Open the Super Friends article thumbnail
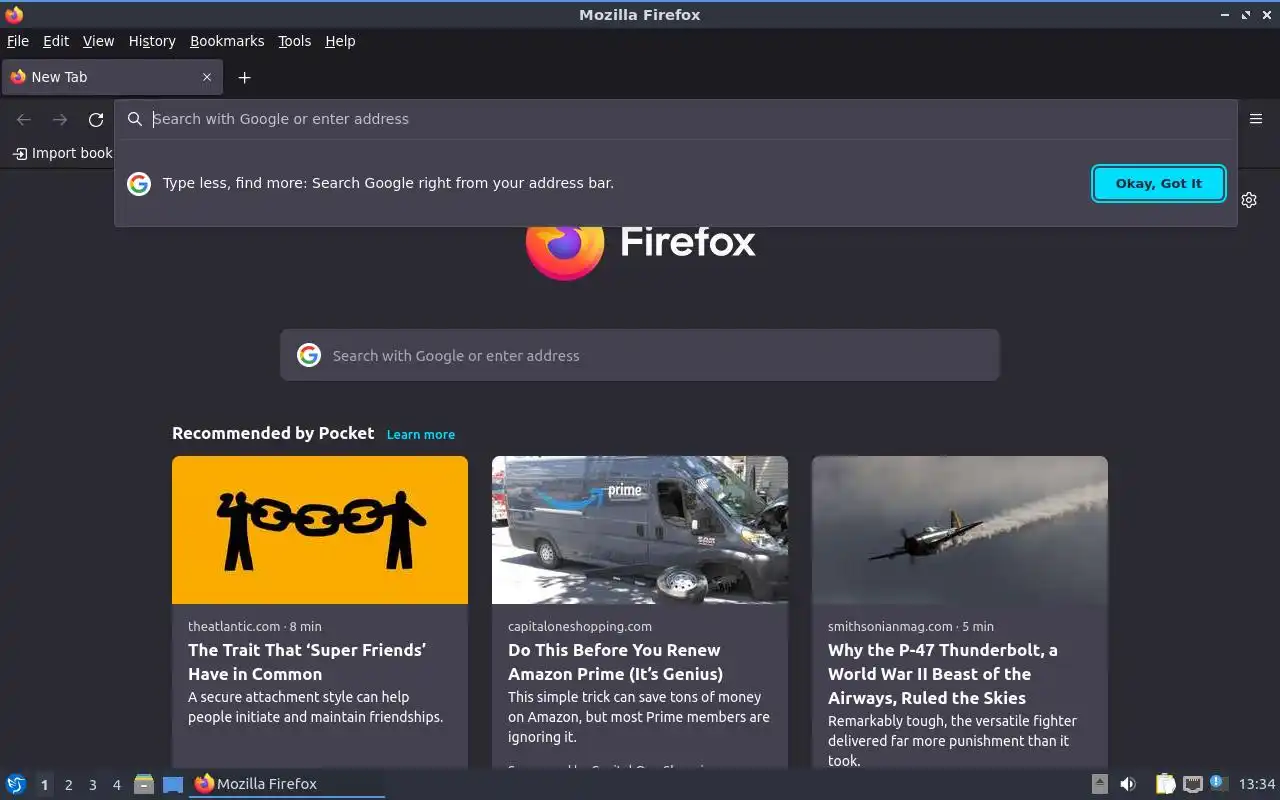This screenshot has height=800, width=1280. coord(320,530)
